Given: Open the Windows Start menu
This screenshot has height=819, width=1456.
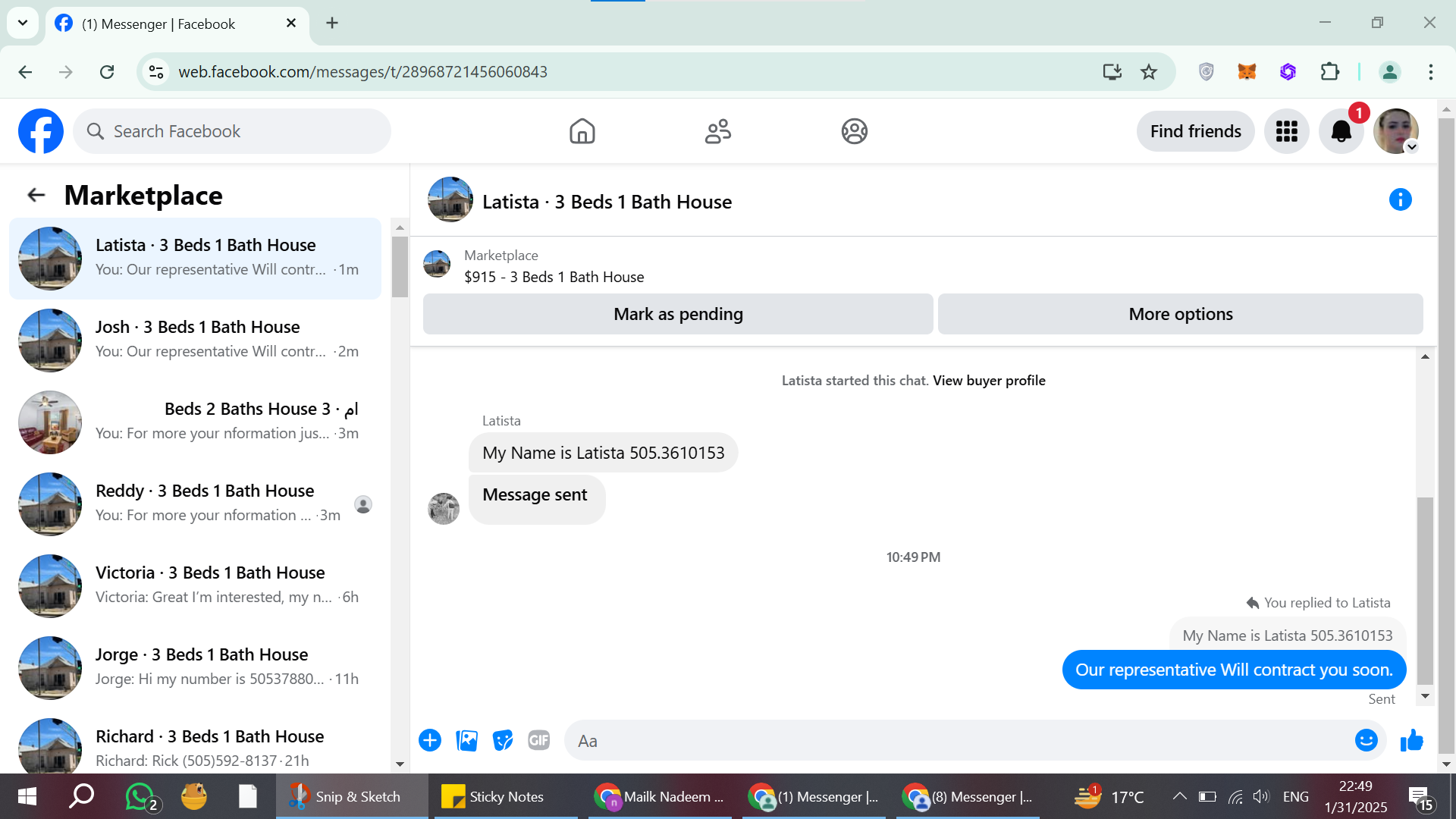Looking at the screenshot, I should click(27, 796).
